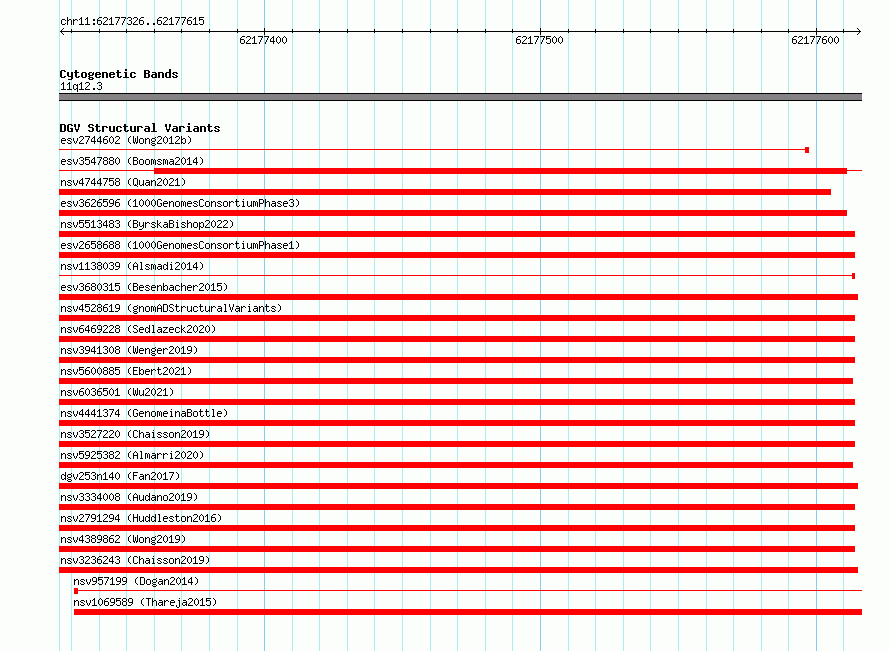Image resolution: width=890 pixels, height=651 pixels.
Task: Click the 62177400 ruler position label
Action: click(x=263, y=40)
